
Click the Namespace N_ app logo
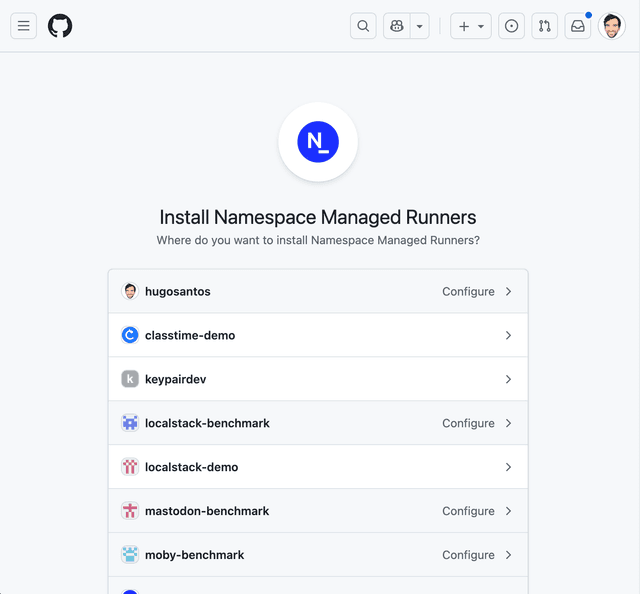tap(318, 142)
